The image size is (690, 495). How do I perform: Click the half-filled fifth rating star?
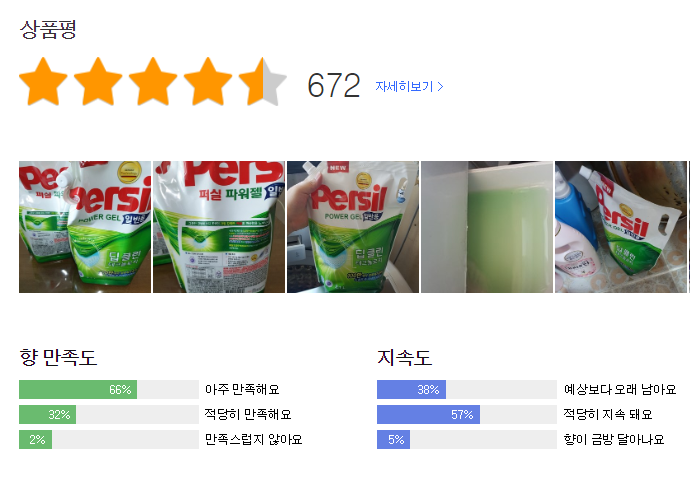[262, 82]
